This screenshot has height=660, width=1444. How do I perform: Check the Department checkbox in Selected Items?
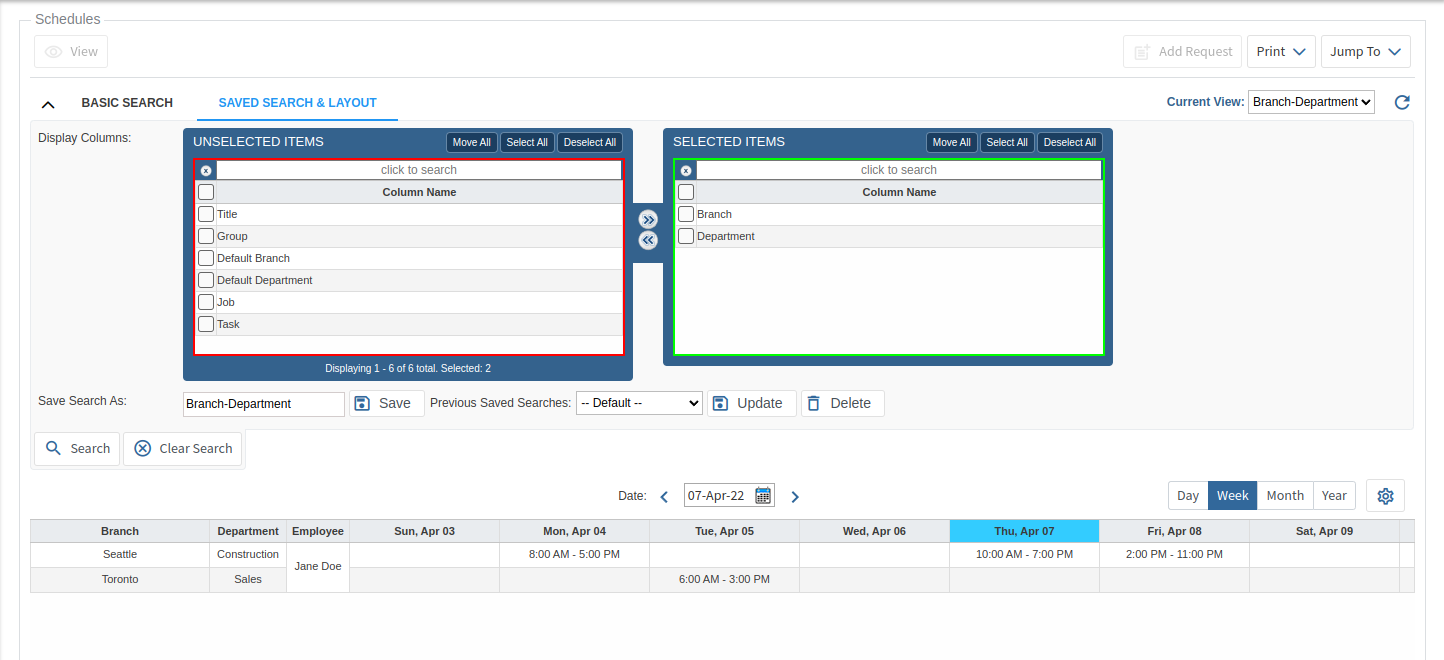pos(686,236)
